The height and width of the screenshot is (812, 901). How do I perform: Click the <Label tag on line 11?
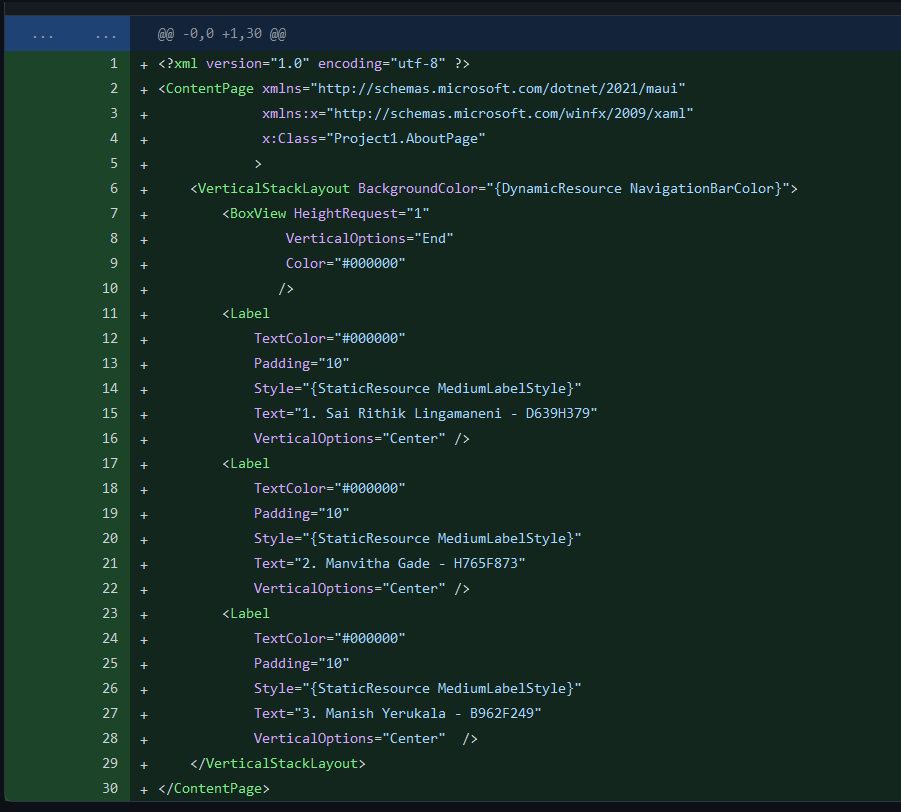(x=246, y=314)
